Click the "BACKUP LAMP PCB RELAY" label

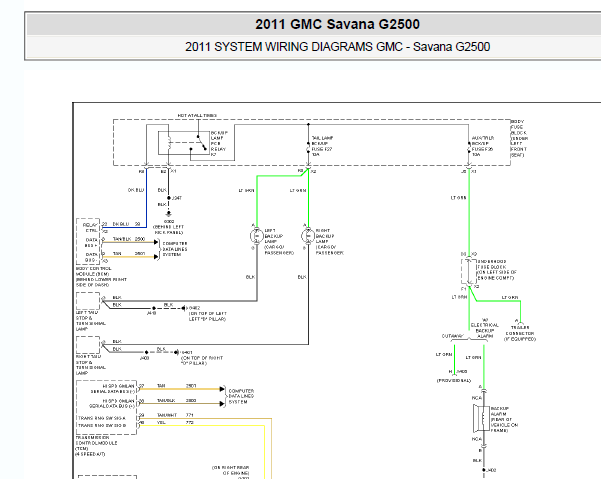[x=219, y=144]
